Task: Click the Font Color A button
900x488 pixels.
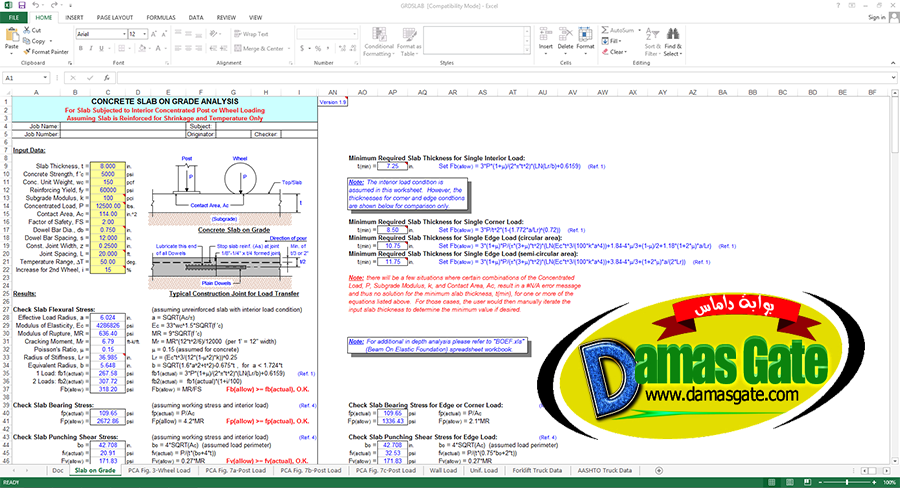Action: pyautogui.click(x=158, y=49)
